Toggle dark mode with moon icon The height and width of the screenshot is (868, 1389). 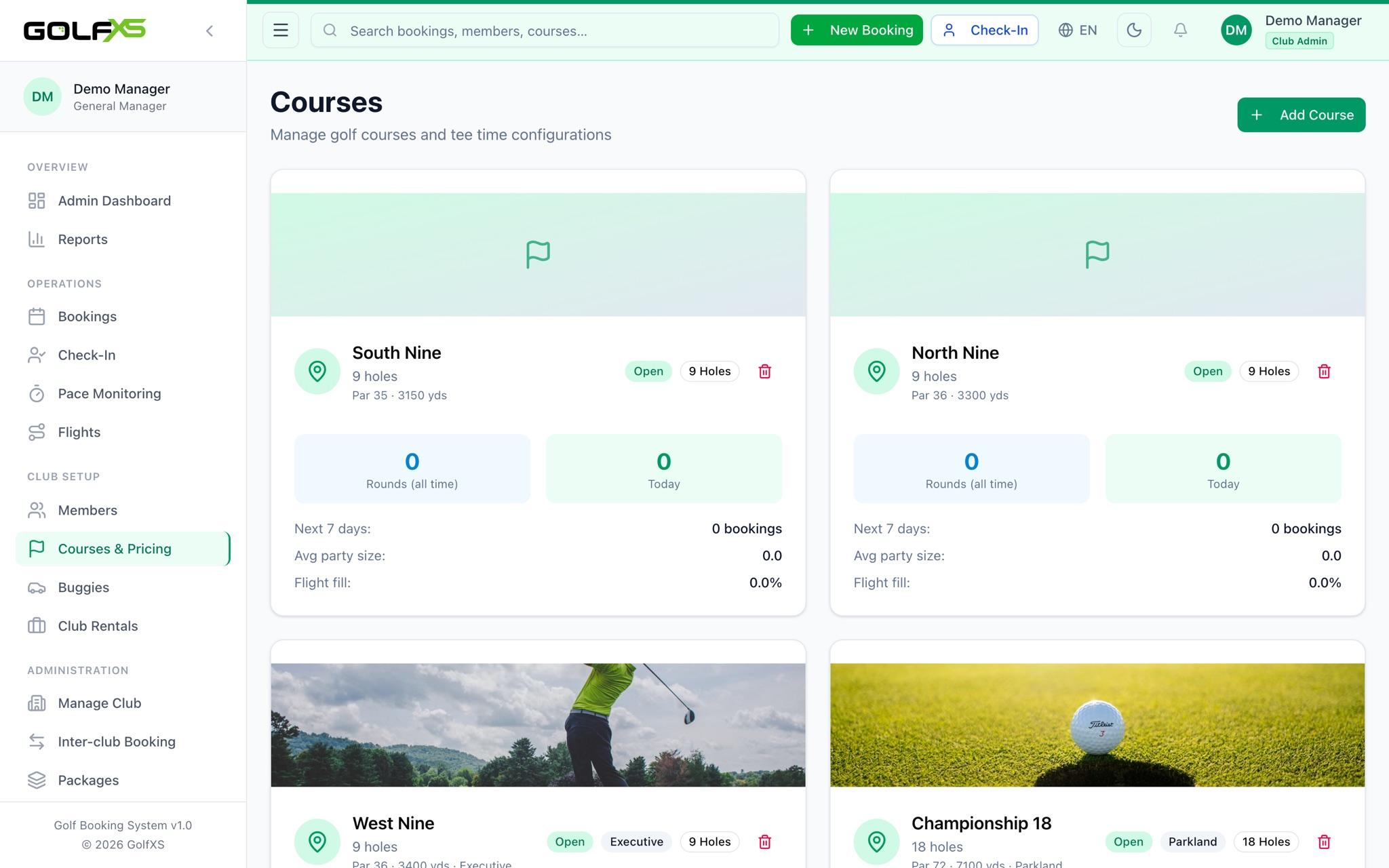pos(1134,30)
